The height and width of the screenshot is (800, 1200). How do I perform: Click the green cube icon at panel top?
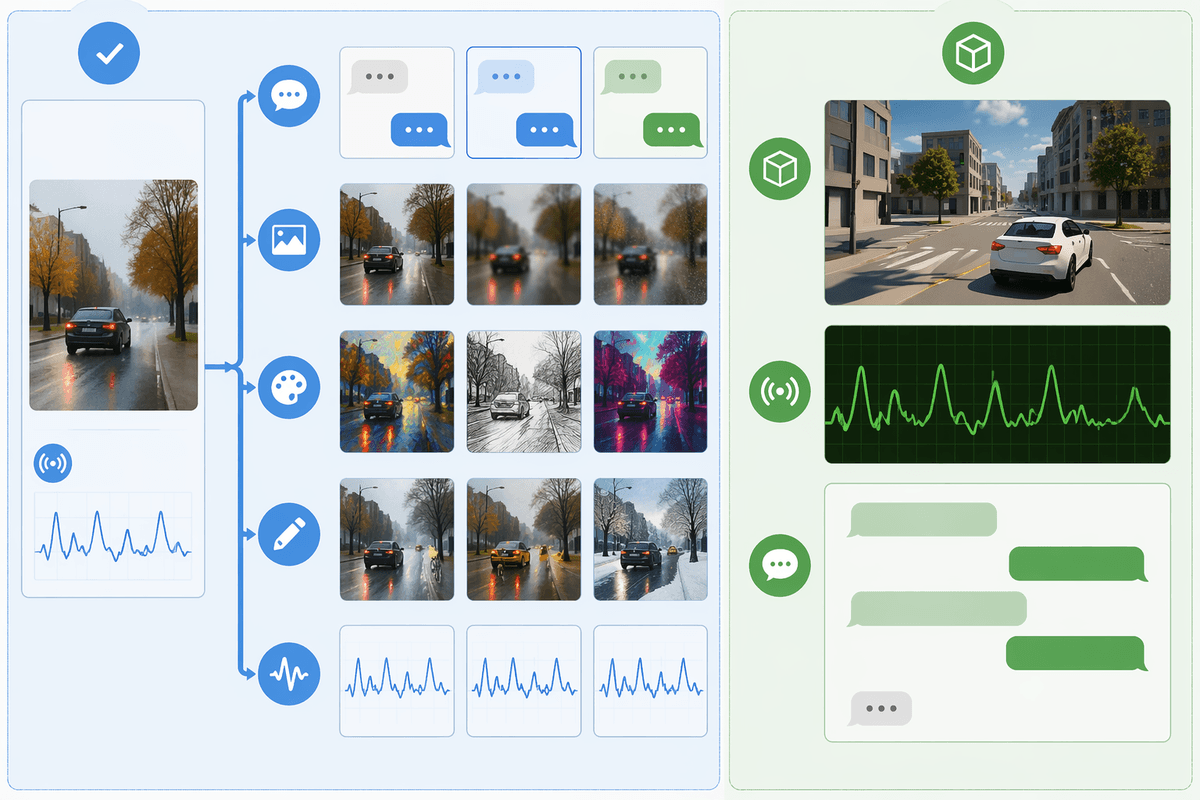point(973,53)
